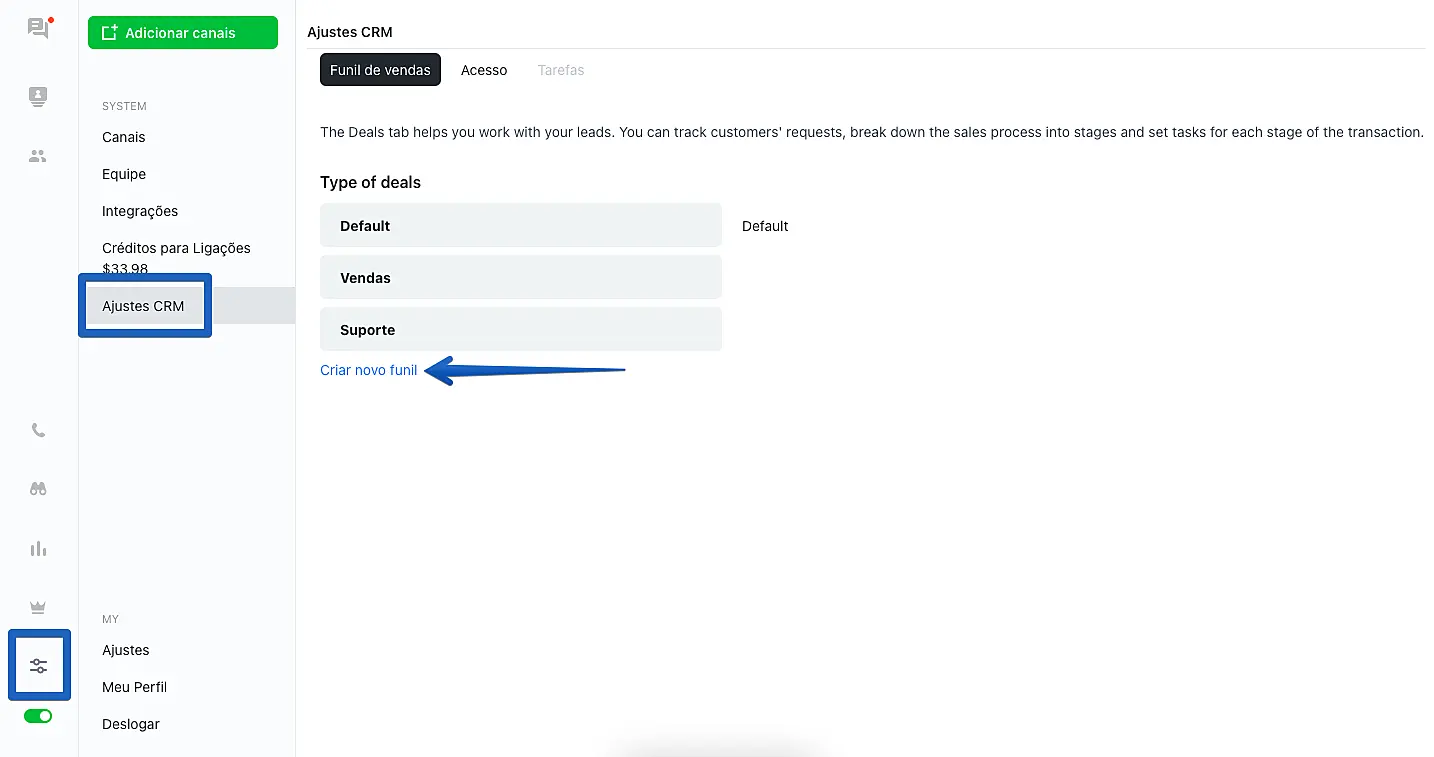1434x757 pixels.
Task: Click the binoculars tracking icon in the sidebar
Action: tap(37, 488)
